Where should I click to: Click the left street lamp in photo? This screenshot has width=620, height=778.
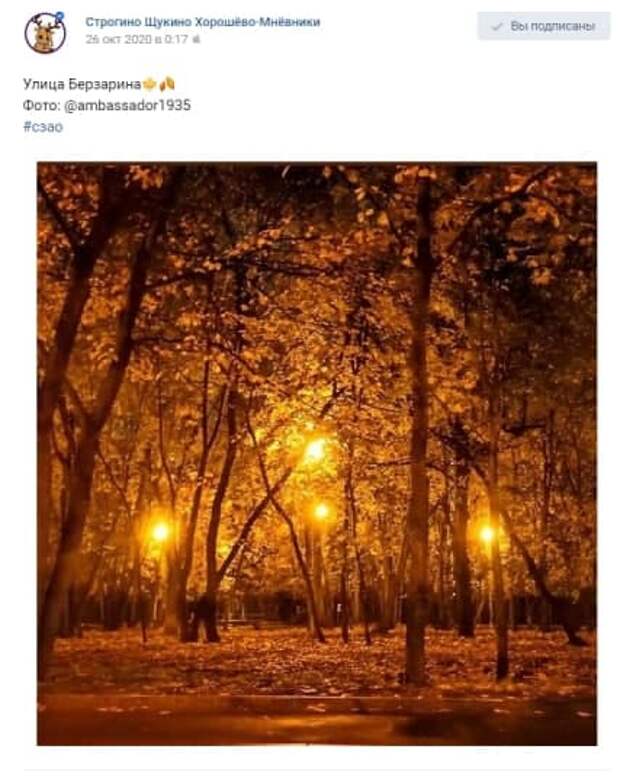[160, 531]
